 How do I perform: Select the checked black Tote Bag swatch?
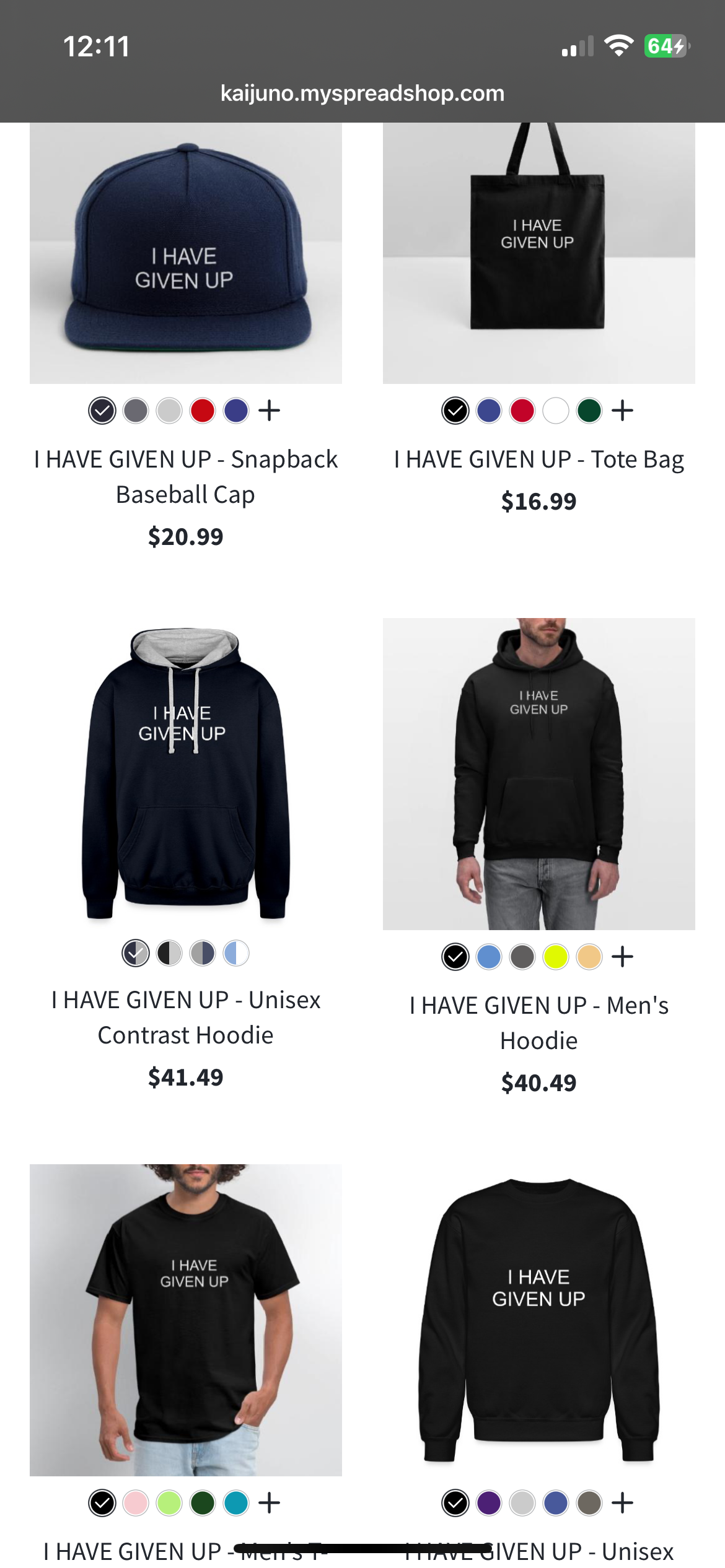[455, 411]
